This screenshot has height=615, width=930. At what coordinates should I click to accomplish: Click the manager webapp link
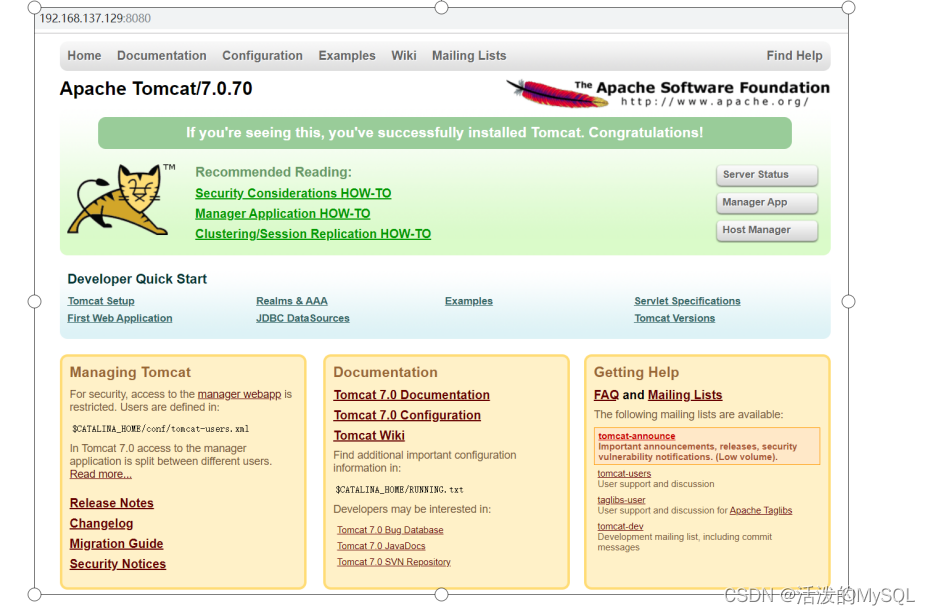pos(239,394)
